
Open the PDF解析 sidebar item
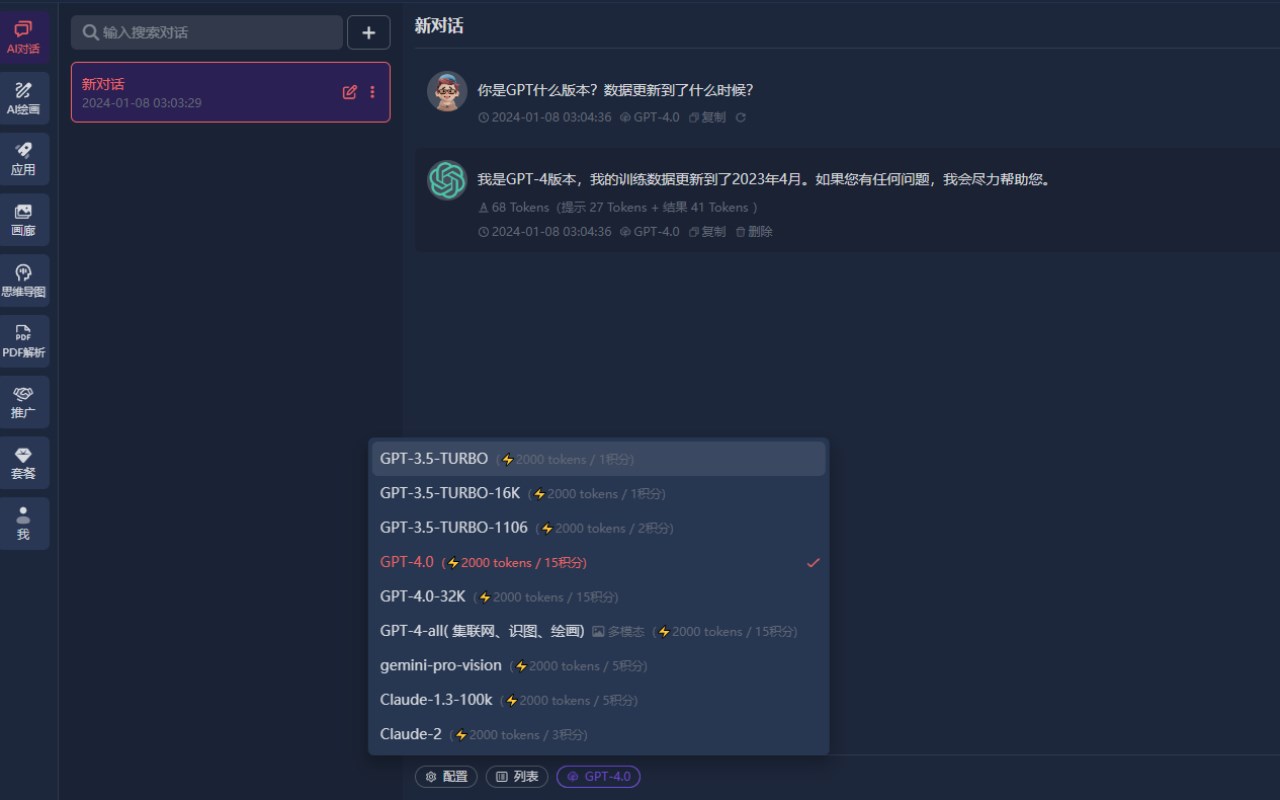[23, 341]
